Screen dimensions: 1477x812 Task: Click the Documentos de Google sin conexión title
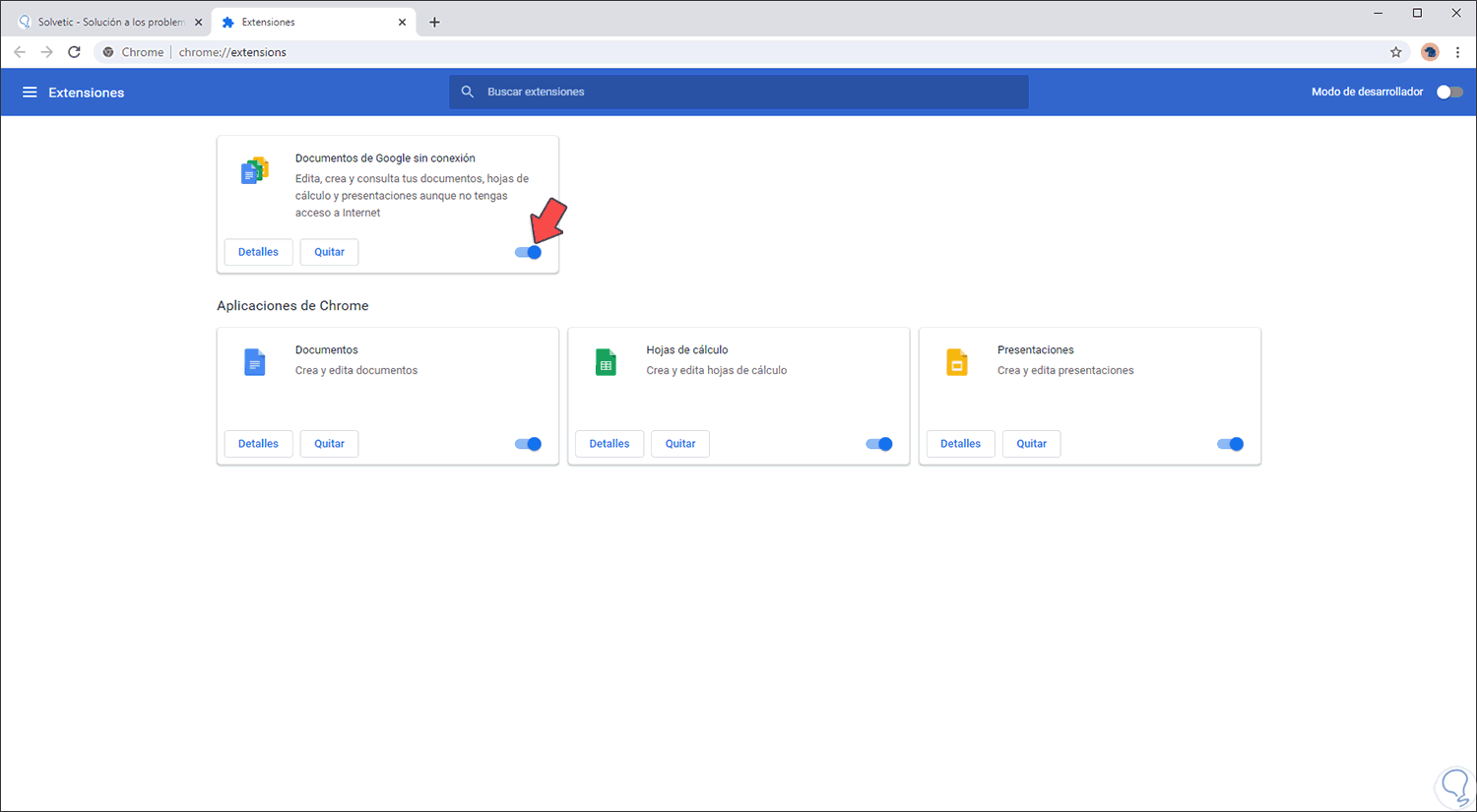tap(385, 158)
